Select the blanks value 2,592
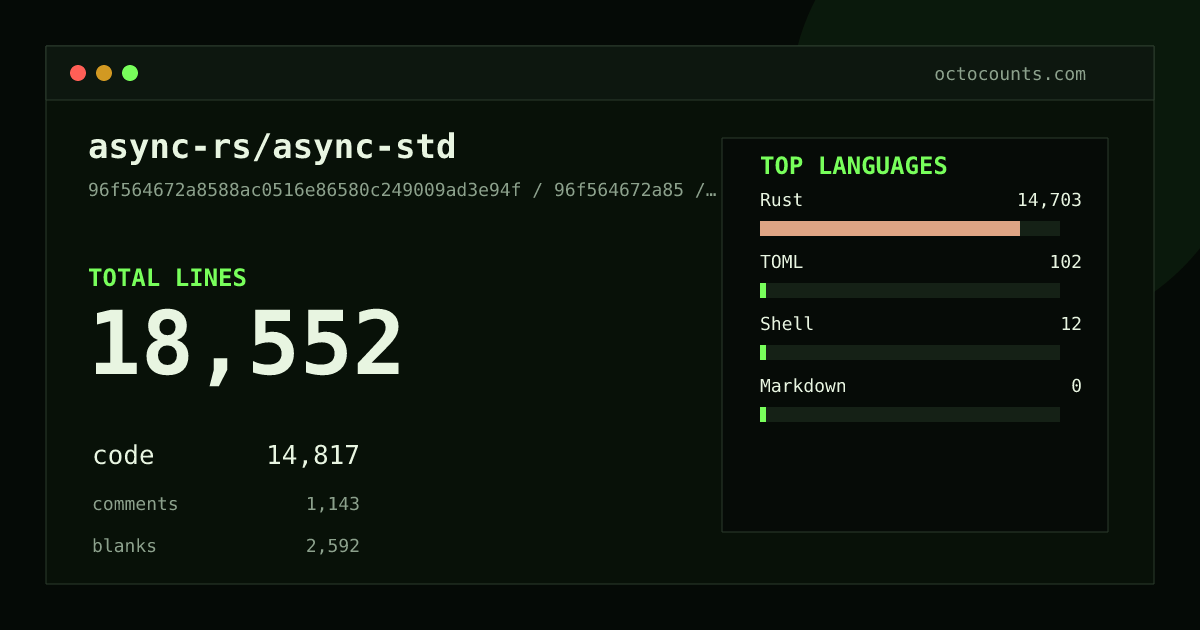 coord(333,546)
